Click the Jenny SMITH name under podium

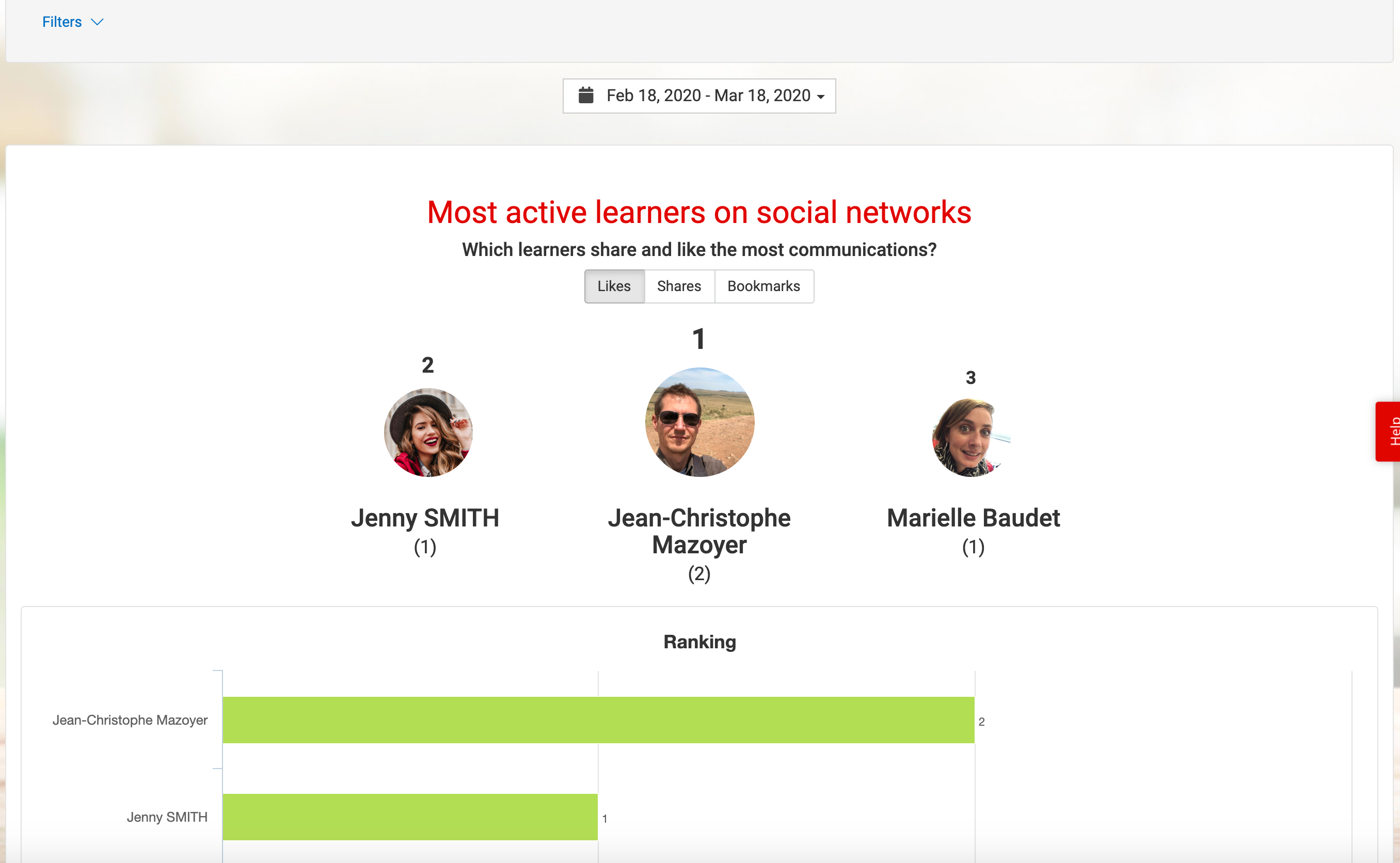tap(425, 518)
